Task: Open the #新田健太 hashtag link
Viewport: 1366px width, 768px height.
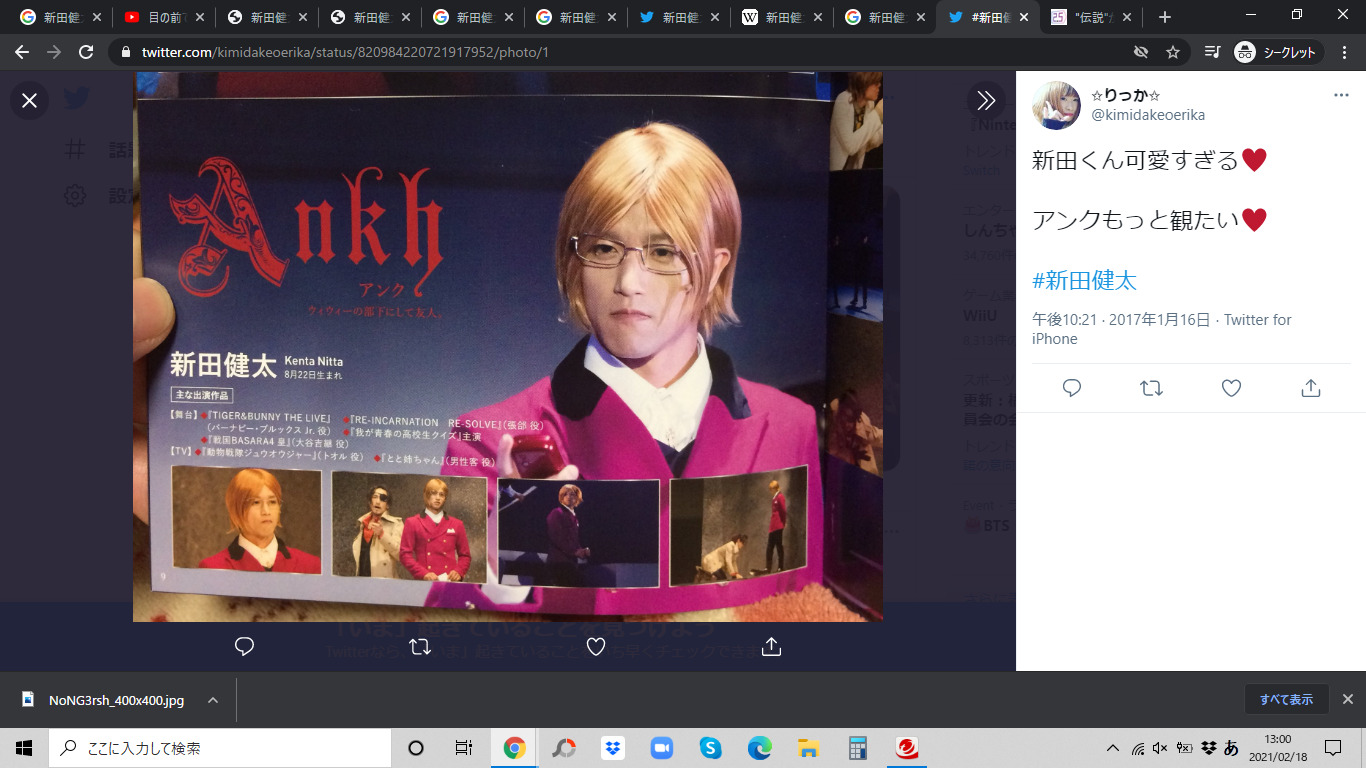Action: [x=1084, y=280]
